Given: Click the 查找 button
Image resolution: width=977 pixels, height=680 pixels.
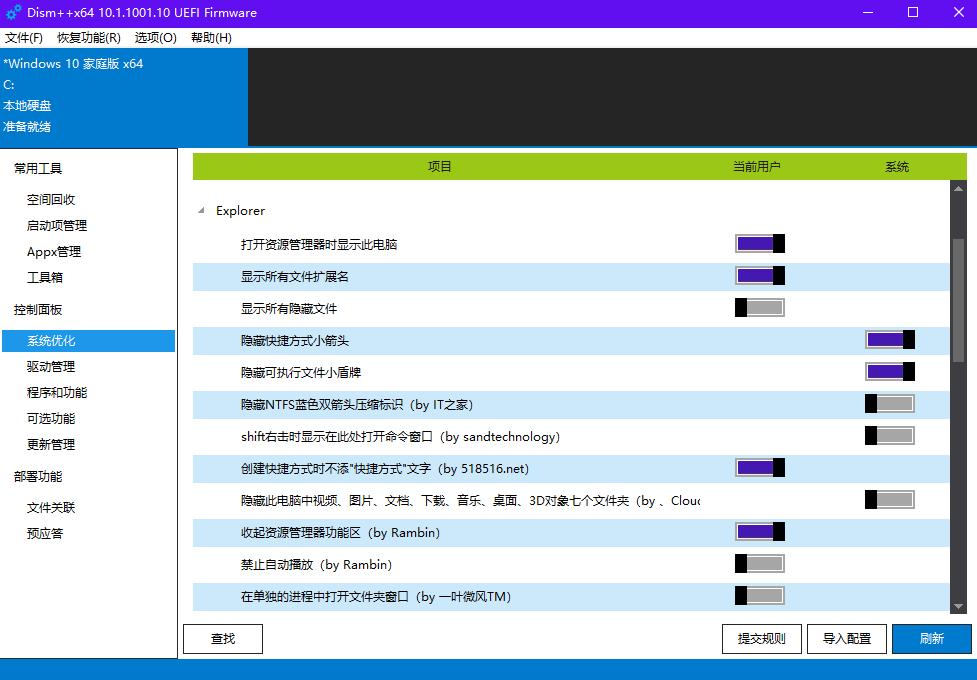Looking at the screenshot, I should (223, 639).
